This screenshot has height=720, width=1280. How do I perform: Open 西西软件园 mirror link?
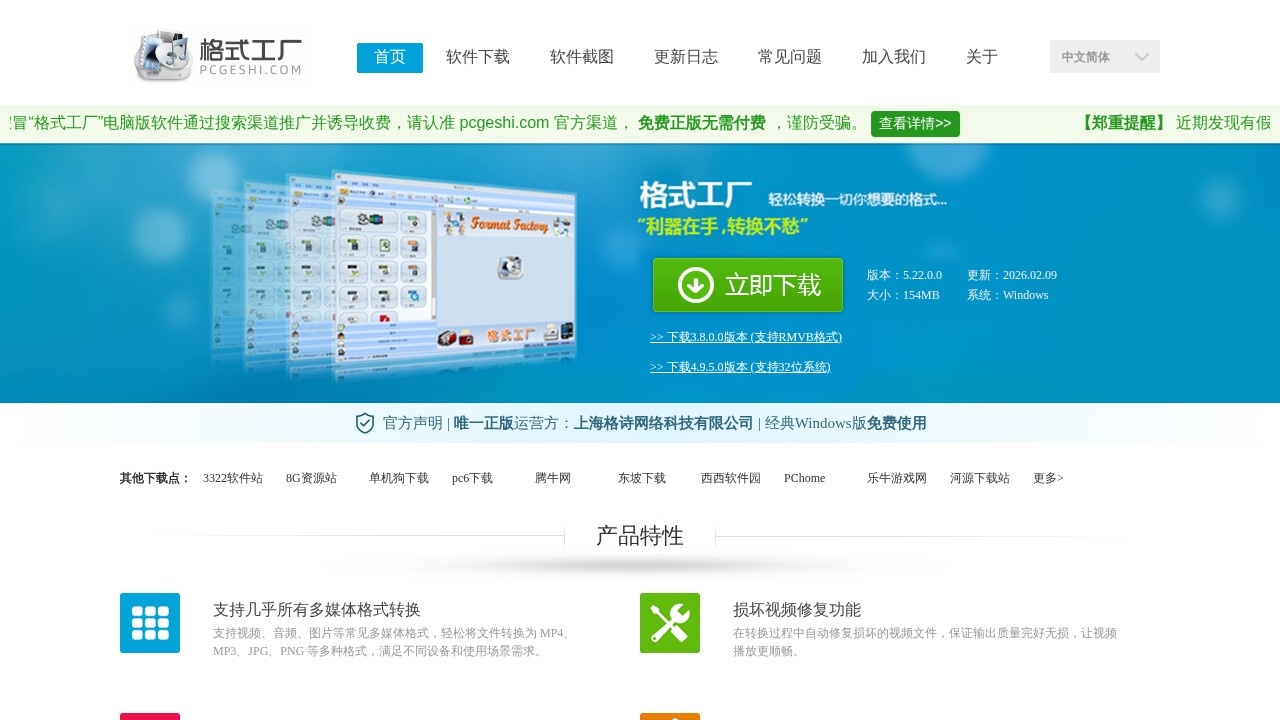tap(731, 478)
